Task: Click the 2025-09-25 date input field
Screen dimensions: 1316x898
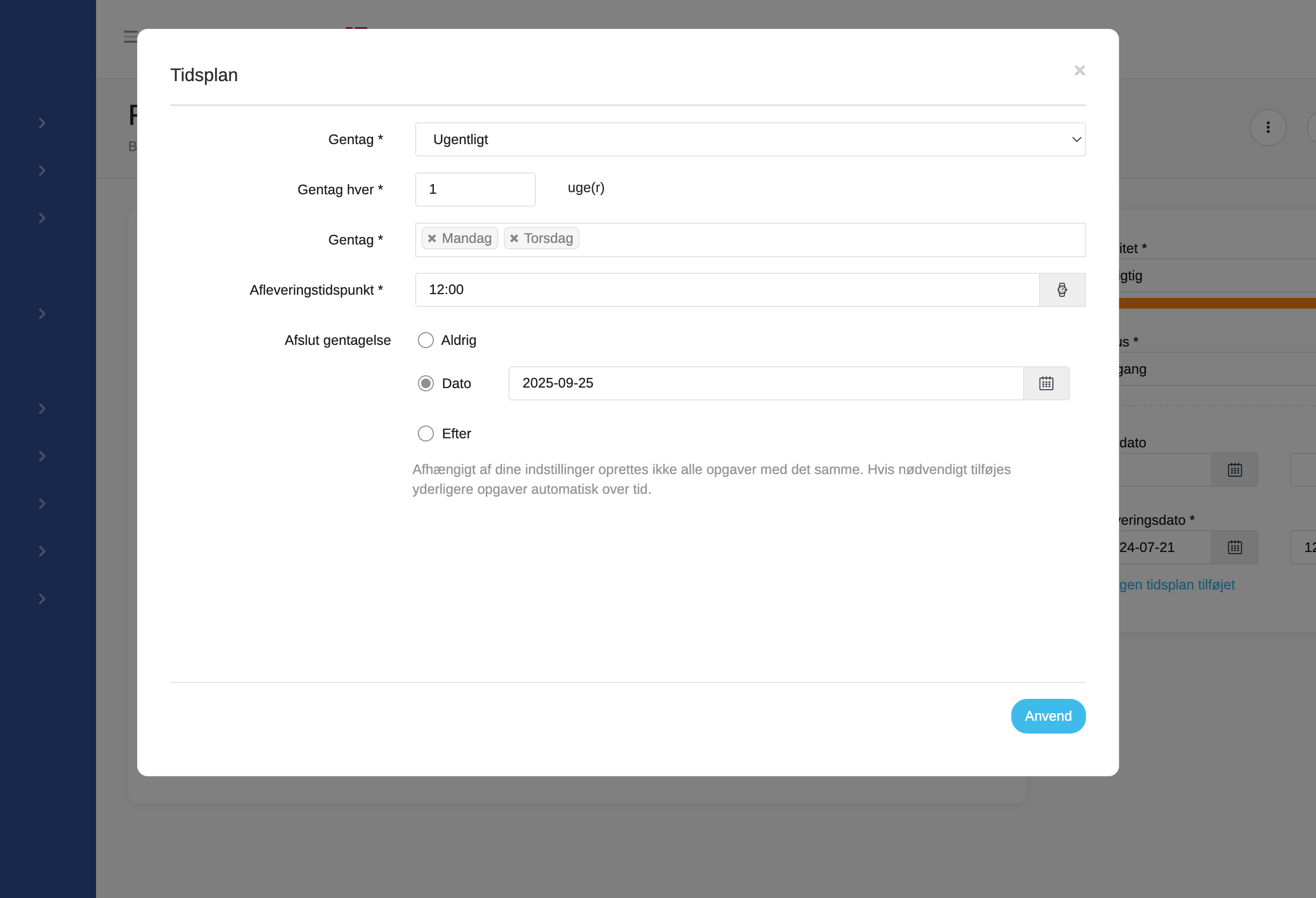Action: (765, 383)
